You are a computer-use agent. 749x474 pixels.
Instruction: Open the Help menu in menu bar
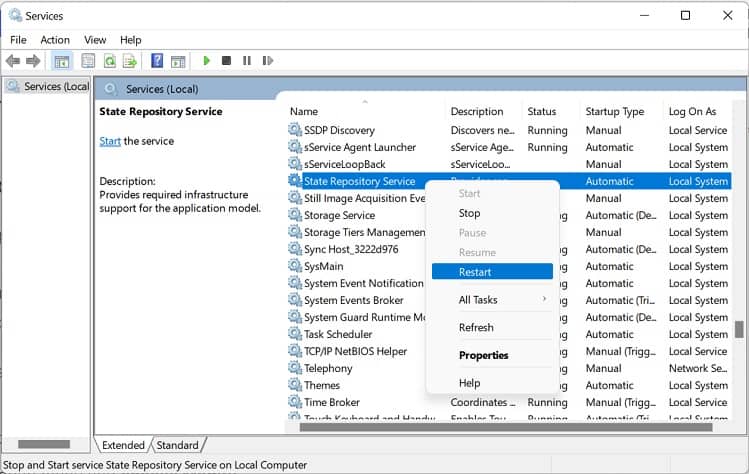130,40
